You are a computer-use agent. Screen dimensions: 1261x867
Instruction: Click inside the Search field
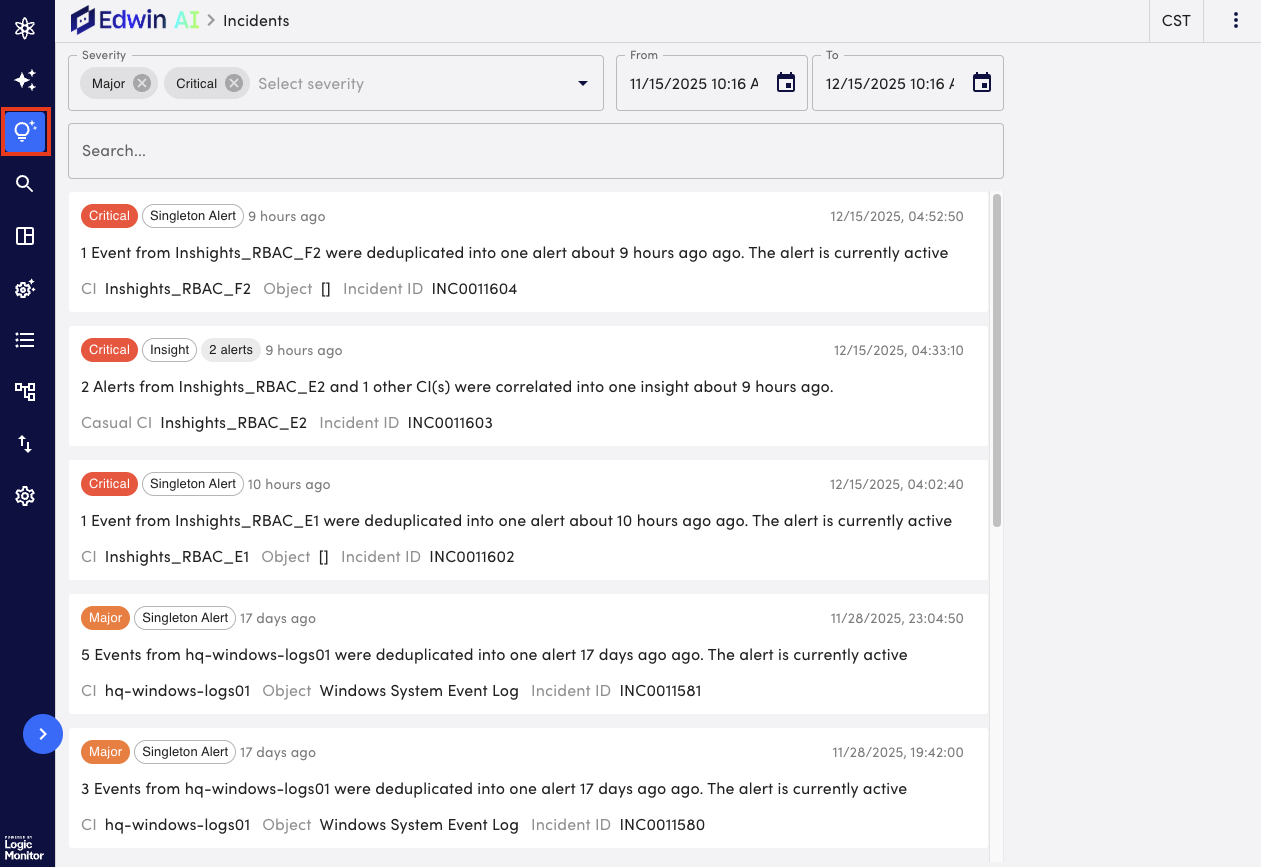(x=535, y=151)
